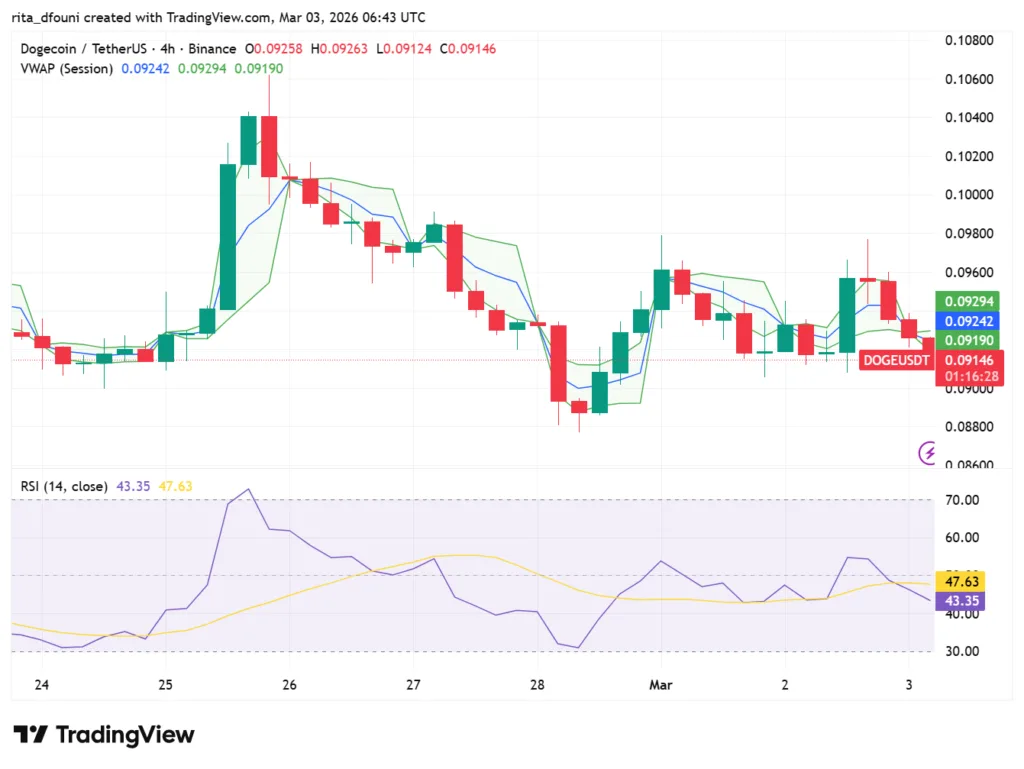Click the purple lightning bolt chart icon
Screen dimensions: 1024x769
[927, 453]
